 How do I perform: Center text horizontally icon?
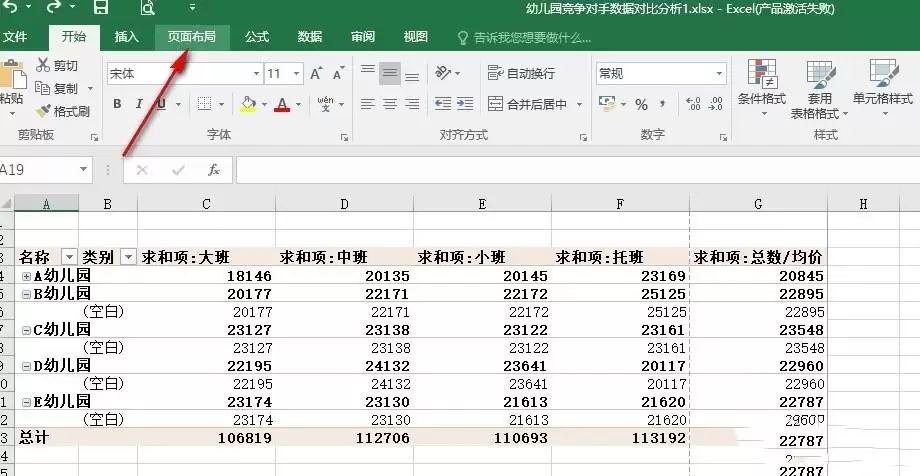tap(390, 104)
